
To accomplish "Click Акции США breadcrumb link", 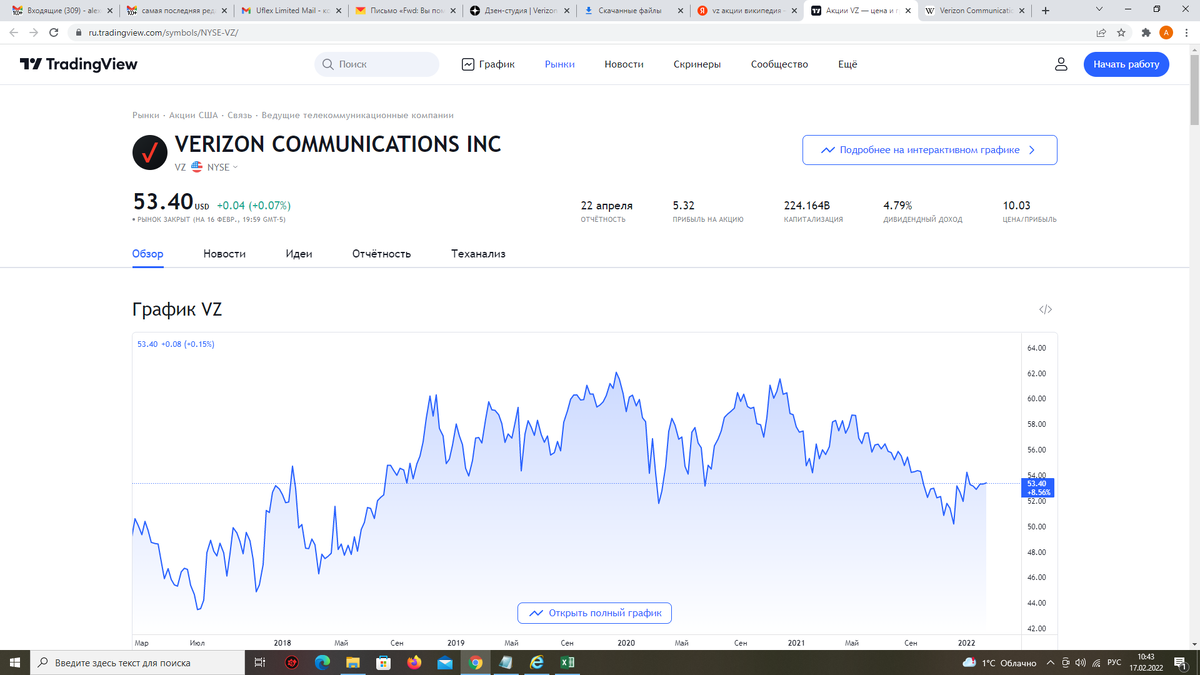I will point(193,115).
